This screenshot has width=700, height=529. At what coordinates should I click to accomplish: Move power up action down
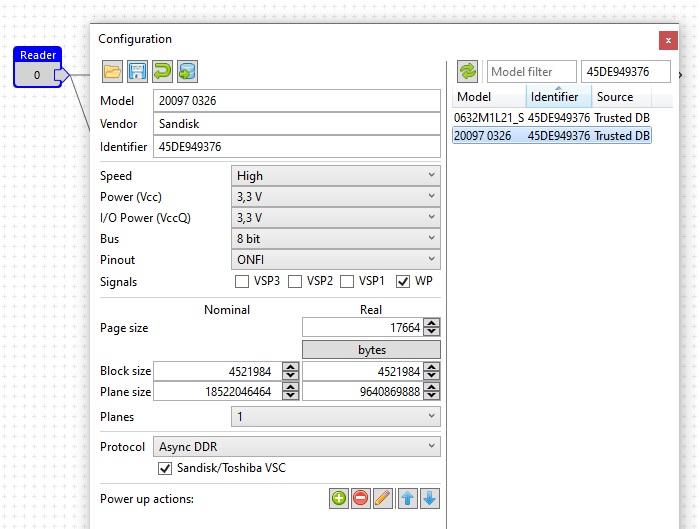tap(429, 498)
